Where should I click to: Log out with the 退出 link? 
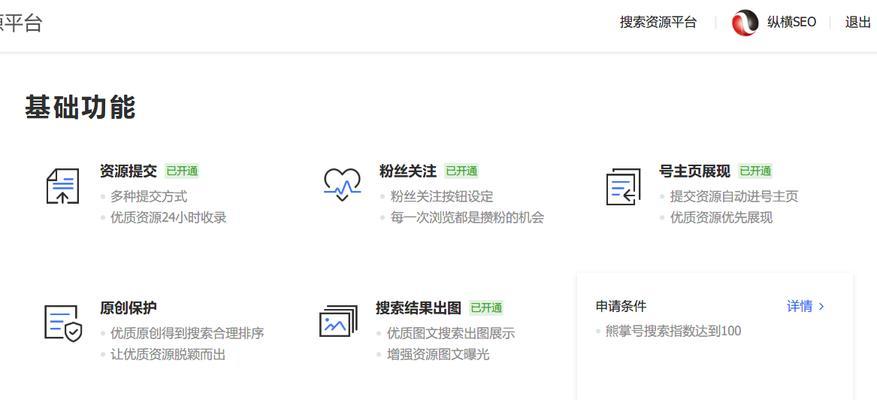coord(858,22)
